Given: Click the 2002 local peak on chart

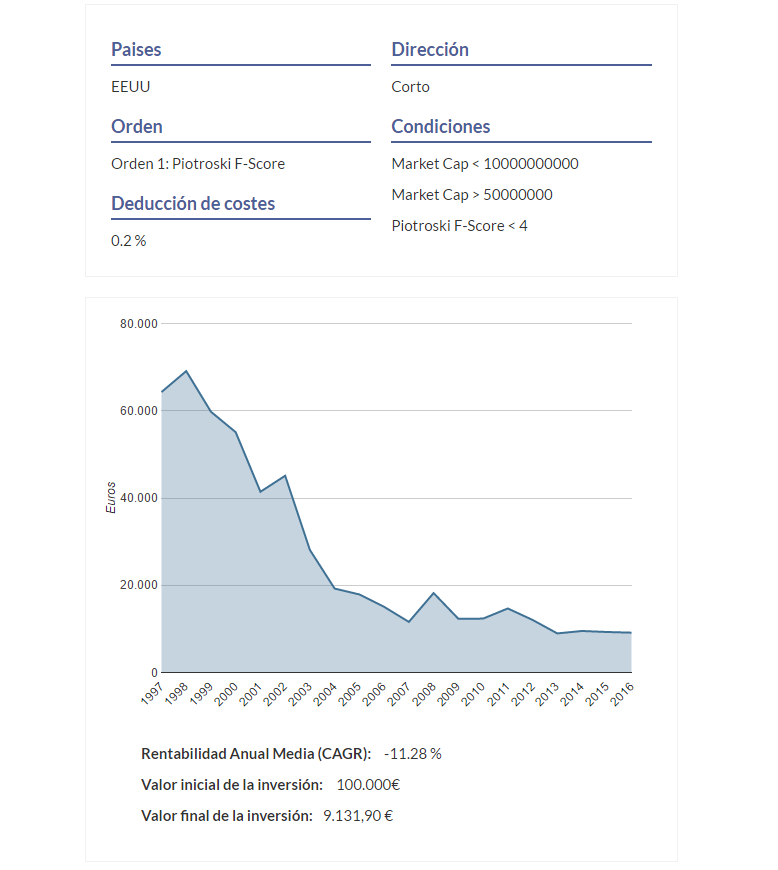Looking at the screenshot, I should pyautogui.click(x=285, y=476).
